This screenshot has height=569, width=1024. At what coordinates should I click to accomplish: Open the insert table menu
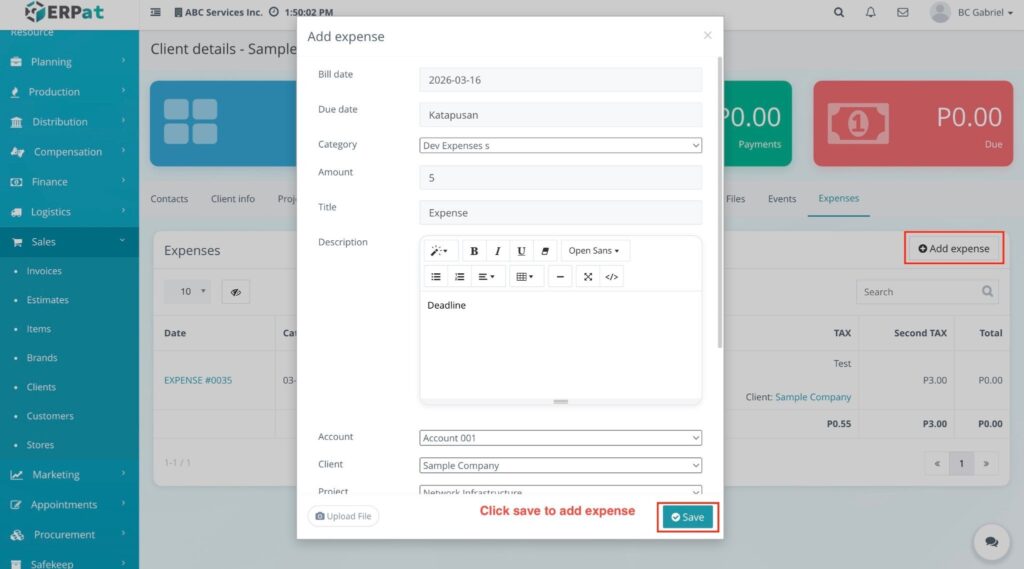pos(525,277)
